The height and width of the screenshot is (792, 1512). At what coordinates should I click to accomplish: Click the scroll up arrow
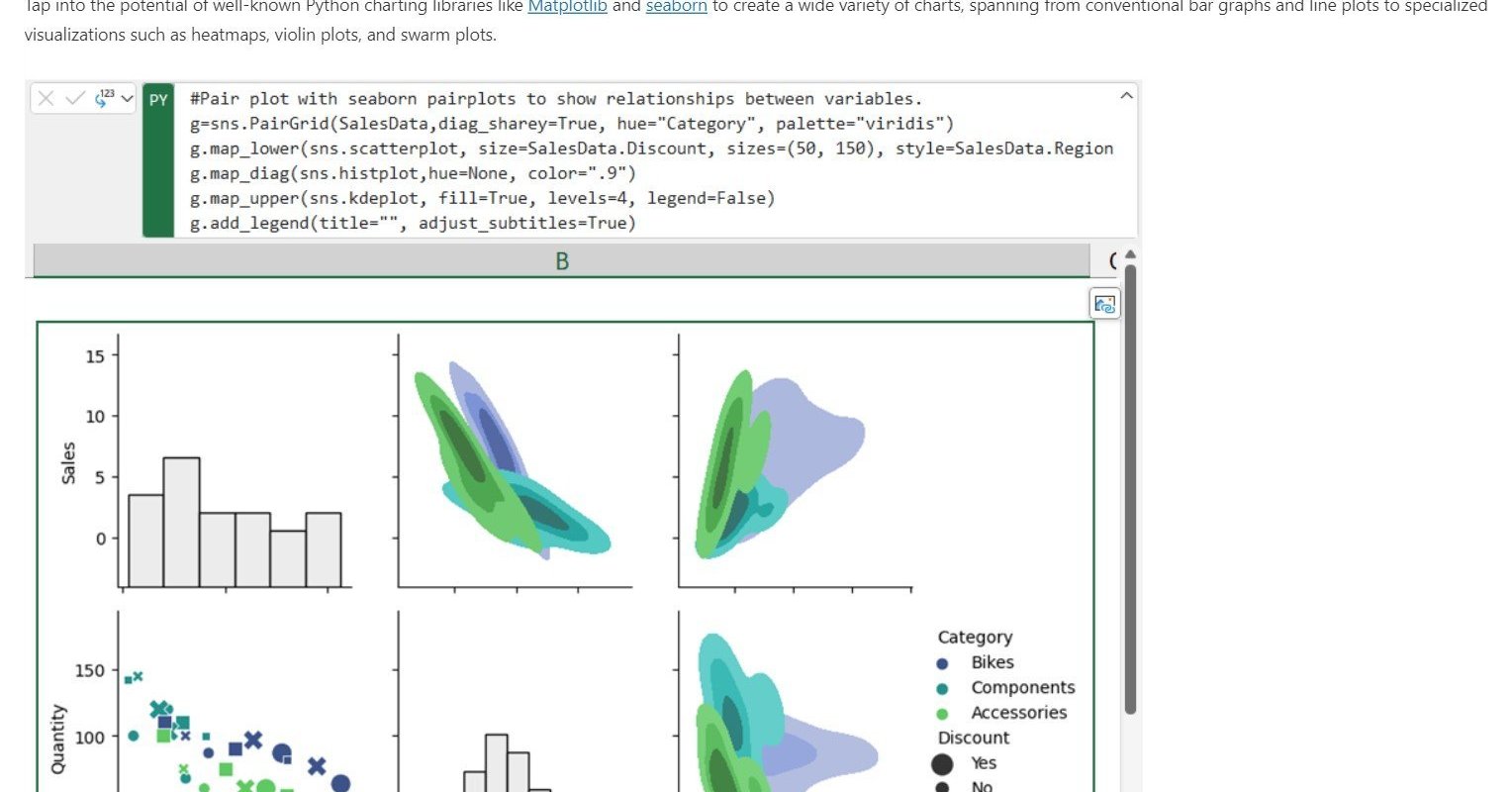click(1130, 254)
